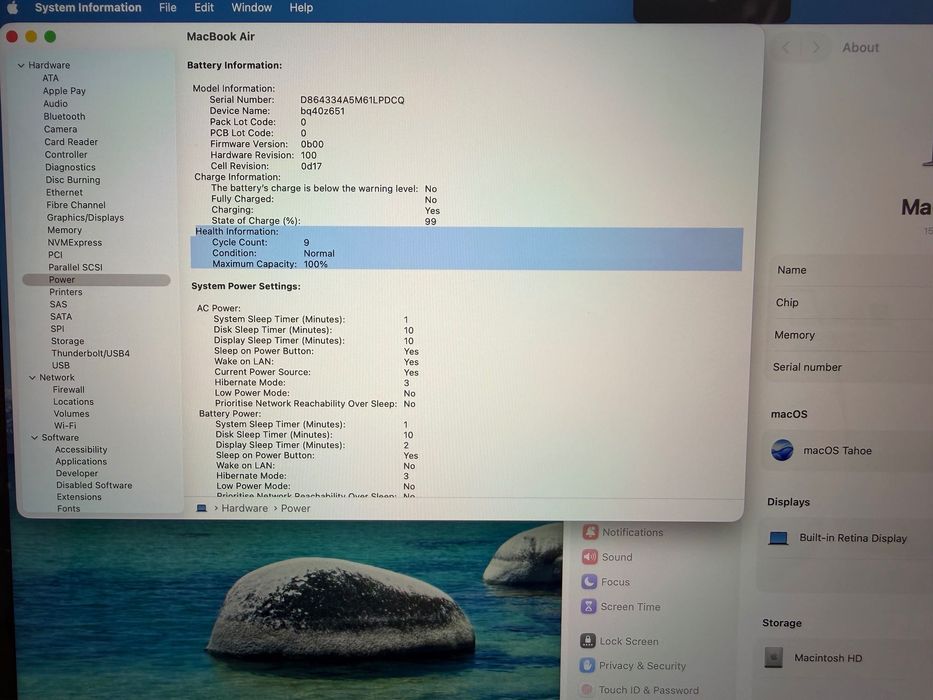The height and width of the screenshot is (700, 933).
Task: Select Fibre Channel in the sidebar
Action: pos(76,205)
